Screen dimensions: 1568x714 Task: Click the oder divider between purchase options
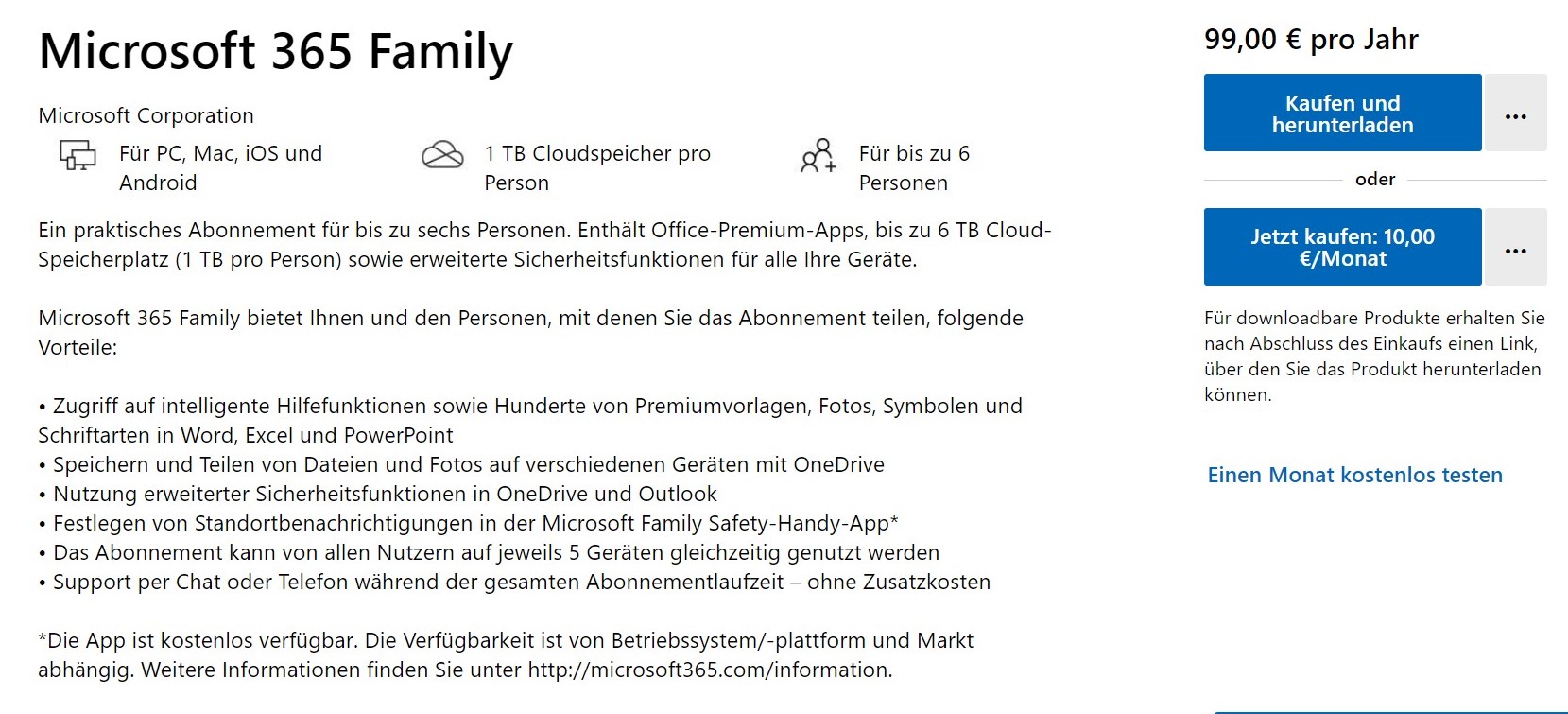click(1375, 179)
